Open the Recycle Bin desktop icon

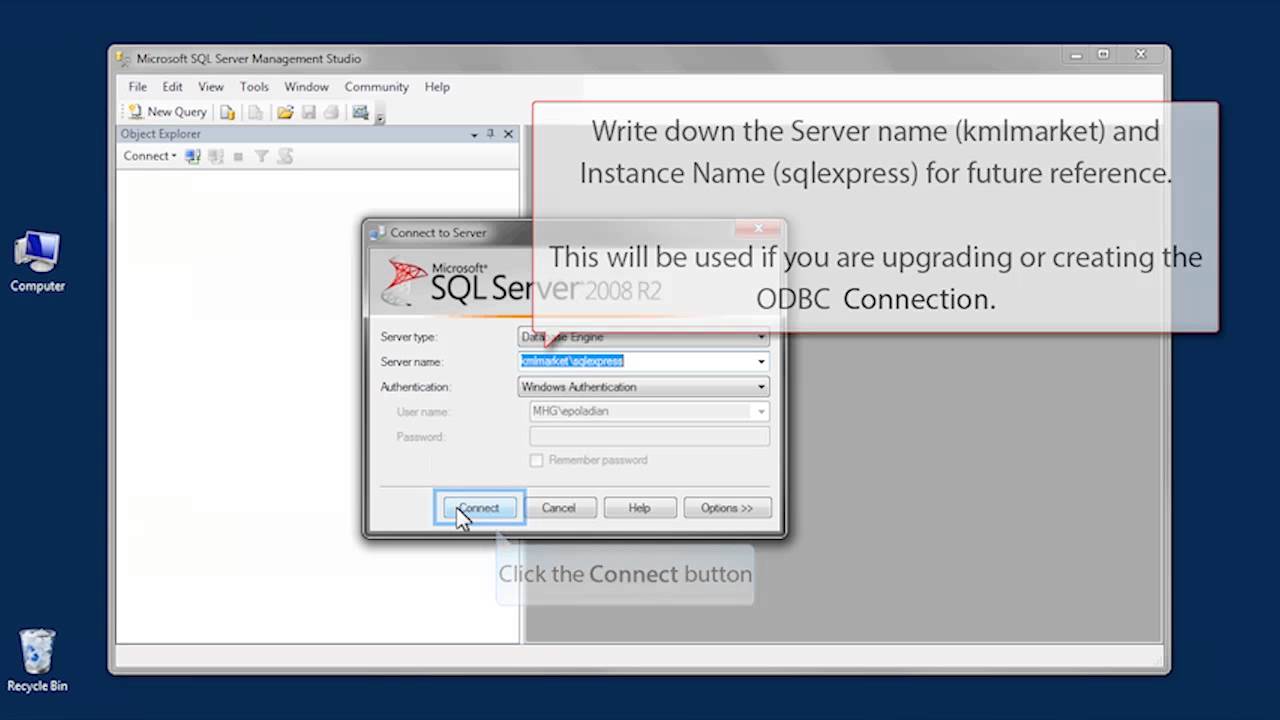38,660
